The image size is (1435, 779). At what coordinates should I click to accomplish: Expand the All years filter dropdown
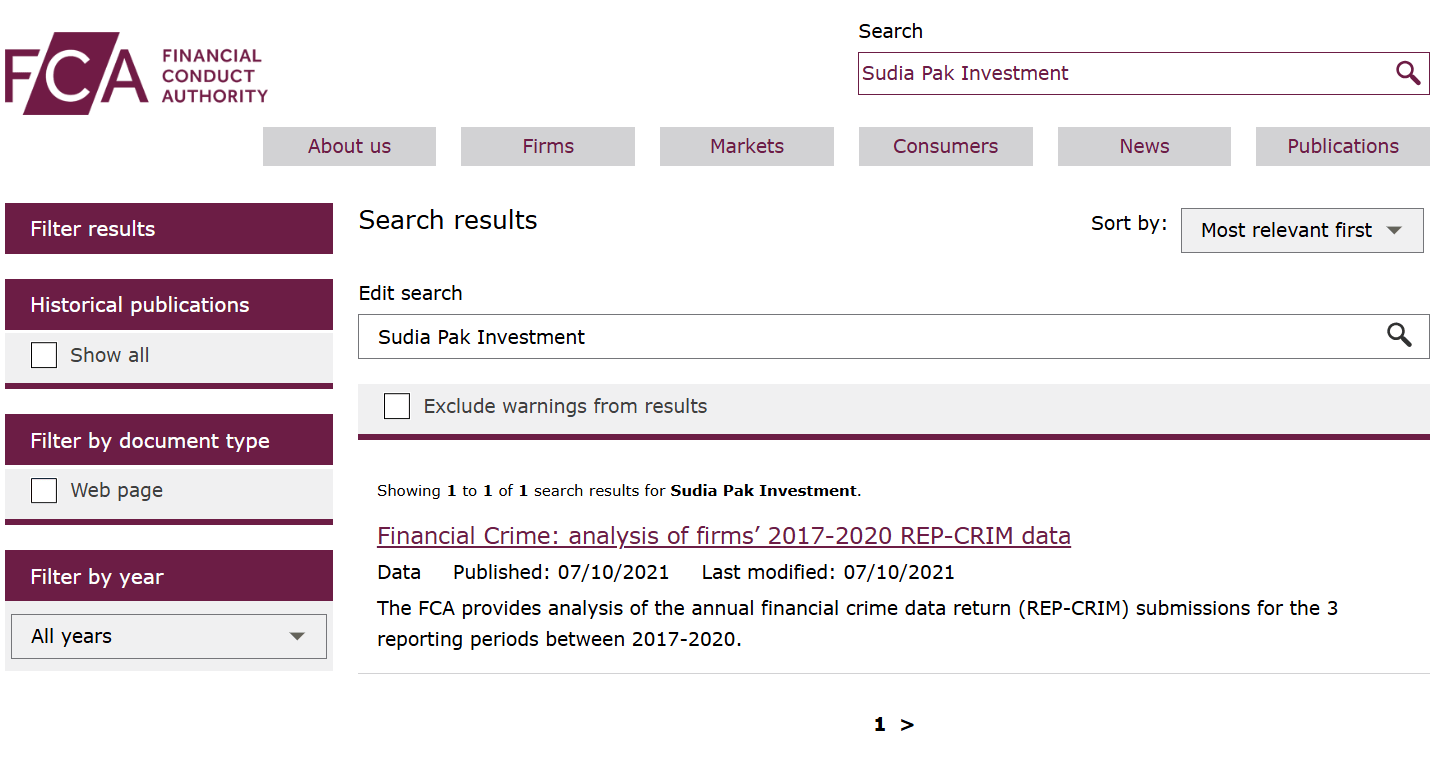(169, 636)
